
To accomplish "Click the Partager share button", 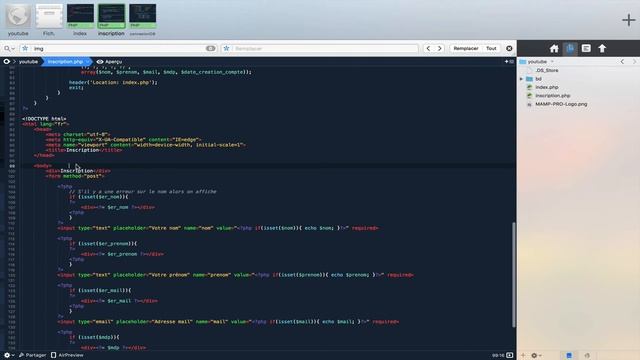I will (32, 355).
